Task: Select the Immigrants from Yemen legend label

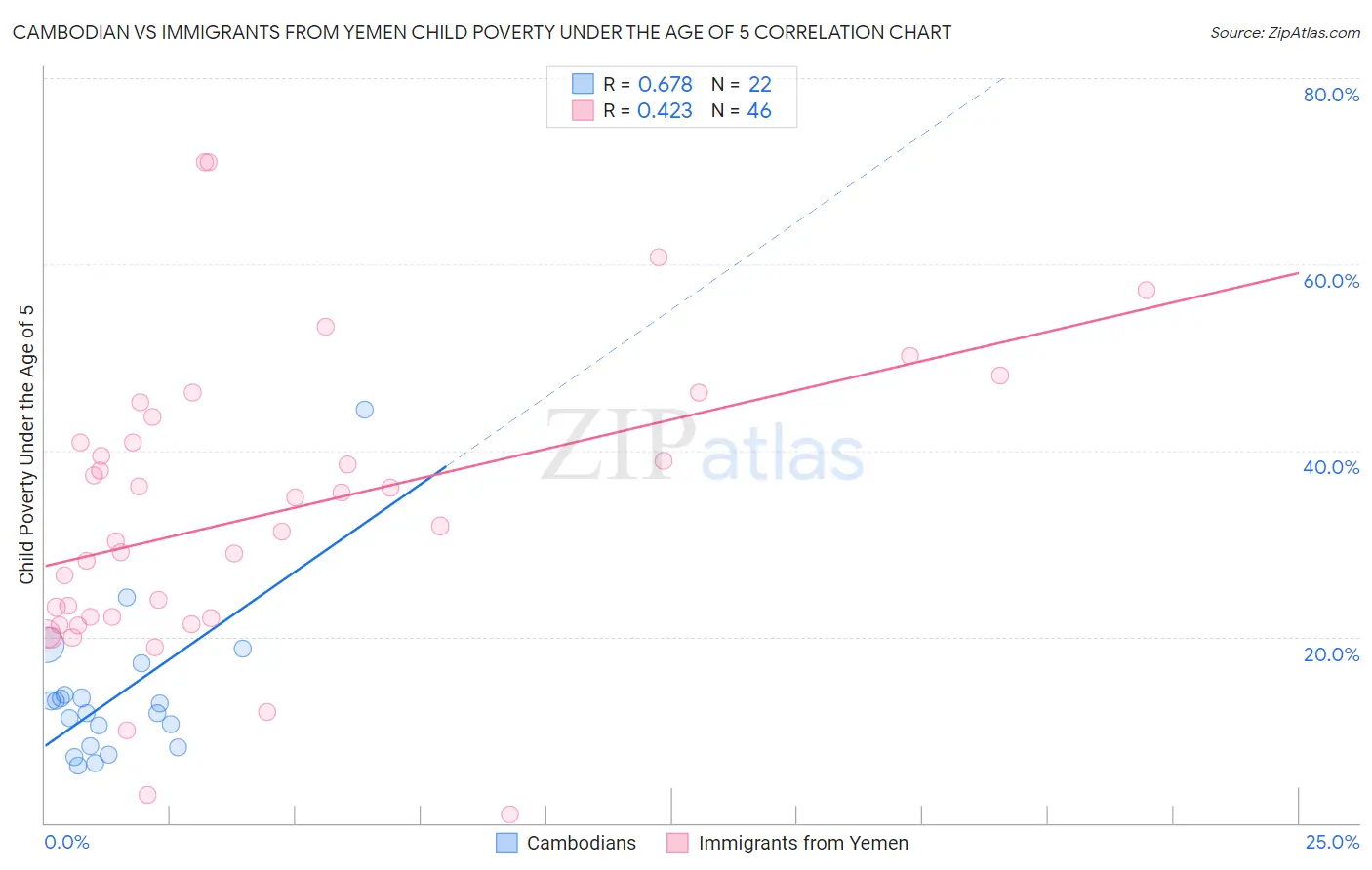Action: 803,843
